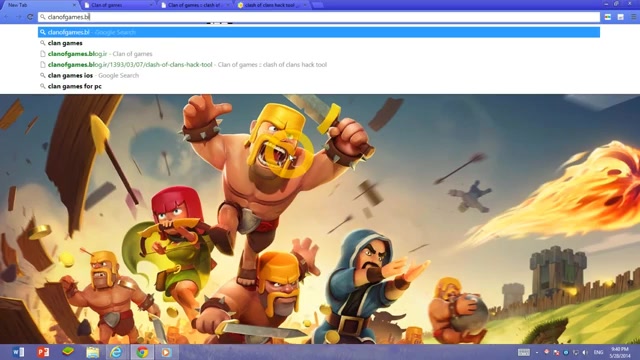
Task: Close the 'clash of clans hack tool' tab
Action: coord(304,5)
